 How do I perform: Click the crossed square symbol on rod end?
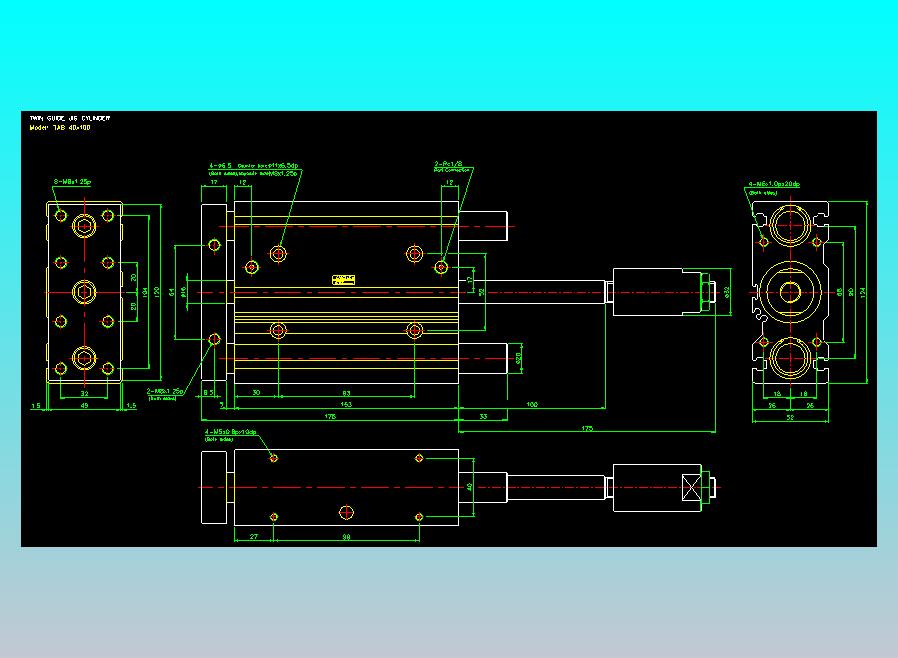(689, 488)
